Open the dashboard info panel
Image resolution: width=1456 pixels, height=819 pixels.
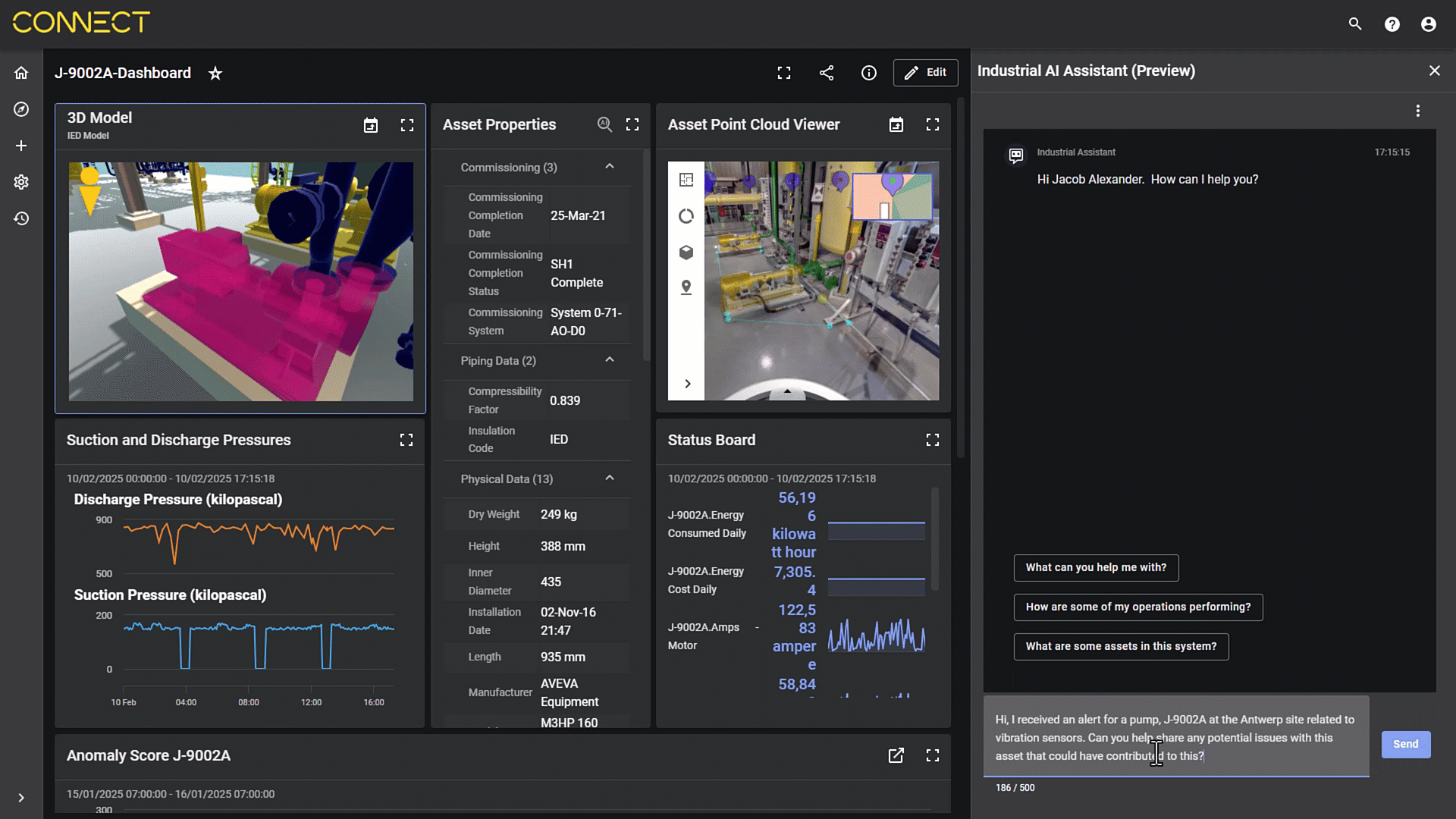click(869, 73)
